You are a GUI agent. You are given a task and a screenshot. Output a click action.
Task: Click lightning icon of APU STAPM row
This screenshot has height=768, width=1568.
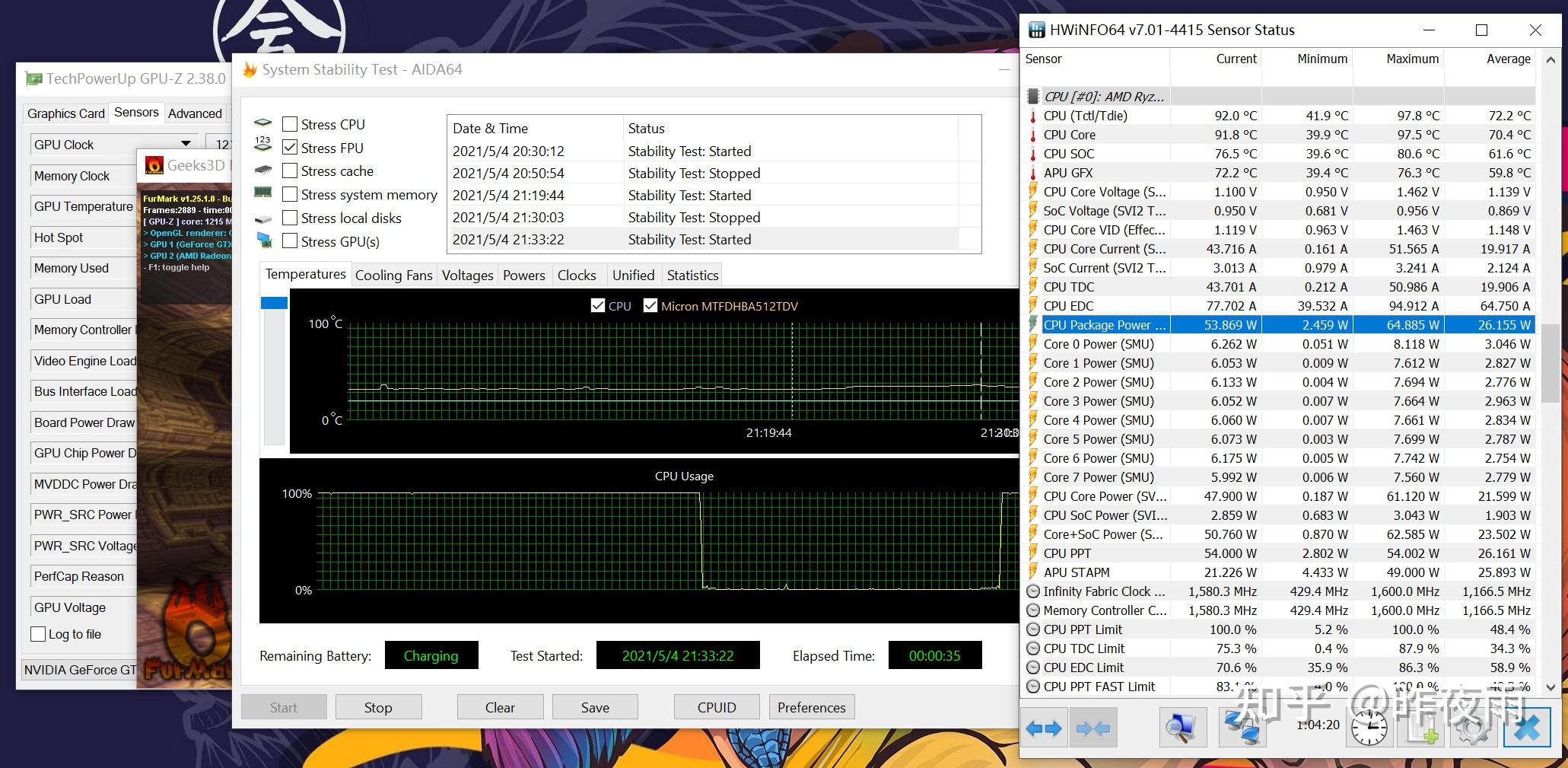pyautogui.click(x=1032, y=572)
